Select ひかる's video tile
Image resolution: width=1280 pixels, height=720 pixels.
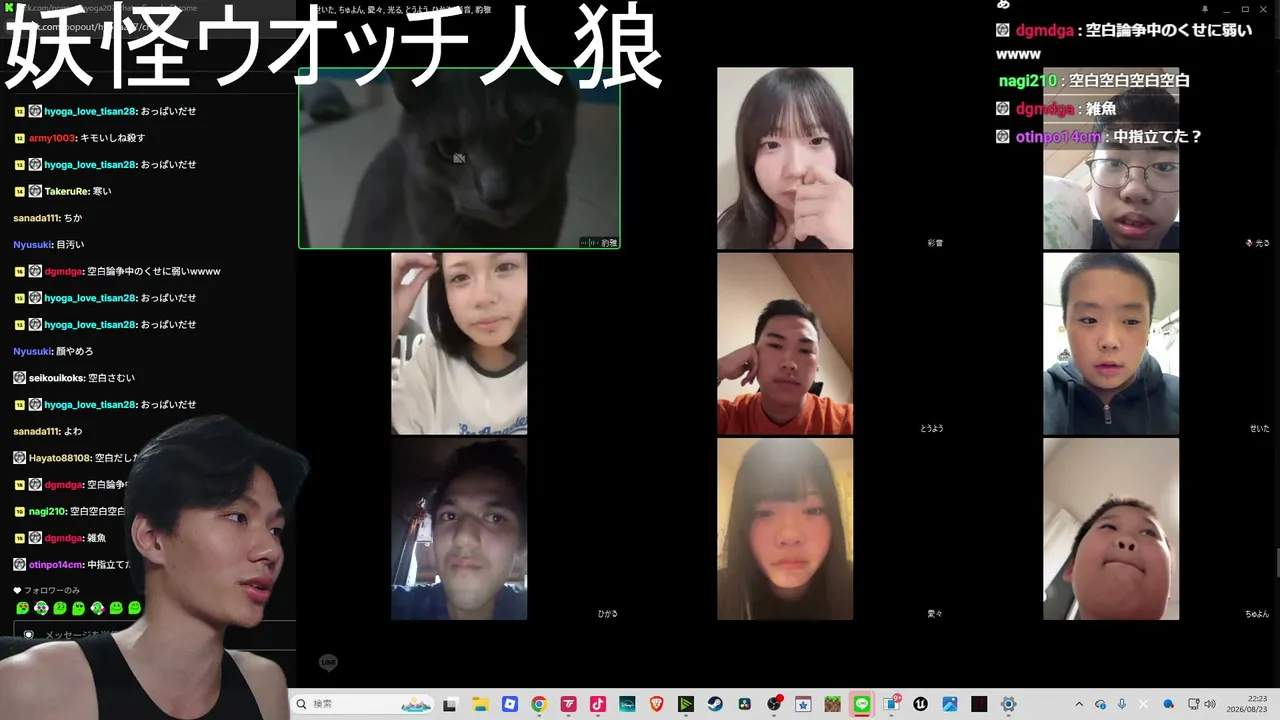[459, 528]
